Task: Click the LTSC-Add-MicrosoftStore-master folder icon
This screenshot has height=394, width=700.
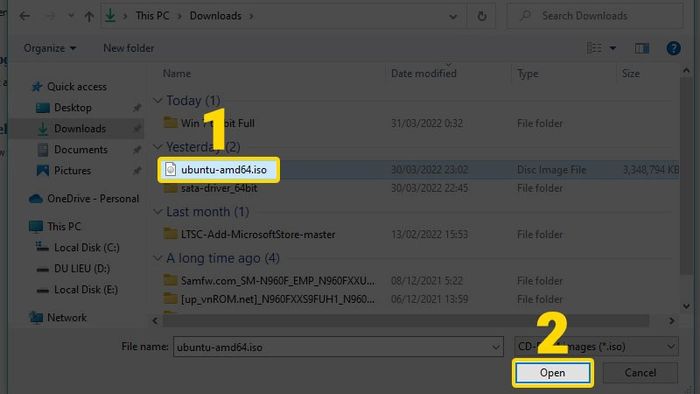Action: 170,234
